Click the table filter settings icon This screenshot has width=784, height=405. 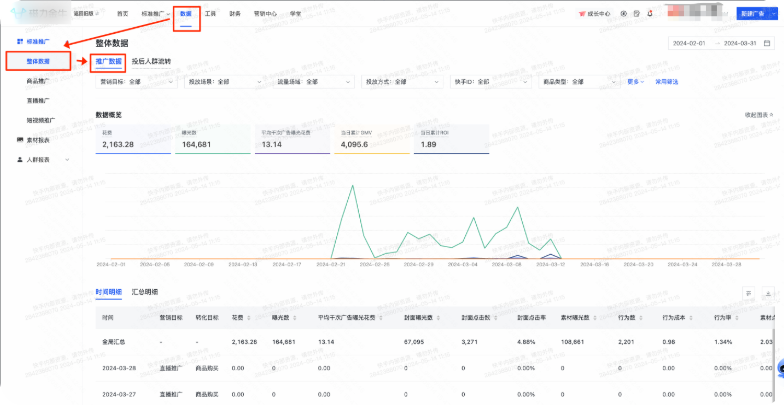point(748,292)
